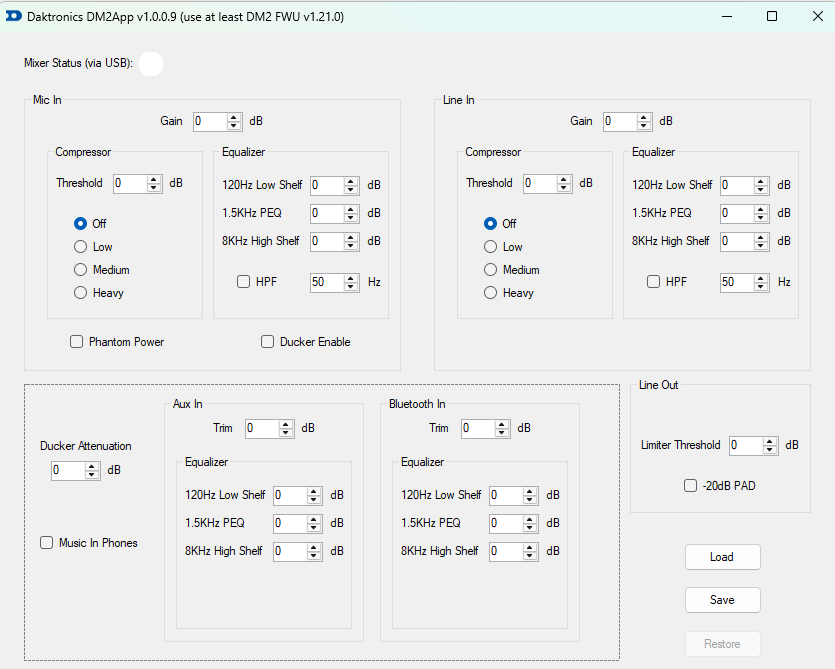
Task: Enable the -20dB PAD checkbox
Action: 690,486
